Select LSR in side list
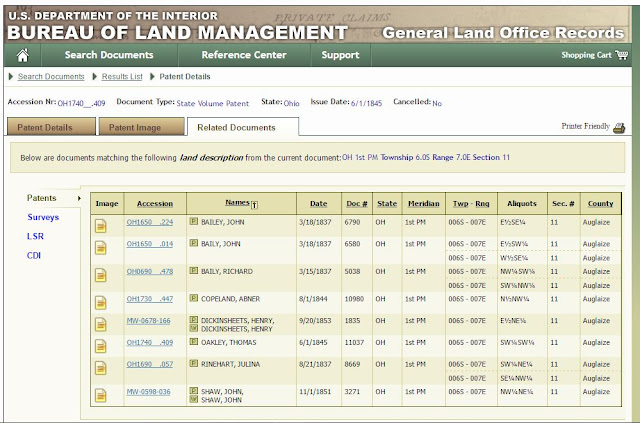 [x=36, y=236]
